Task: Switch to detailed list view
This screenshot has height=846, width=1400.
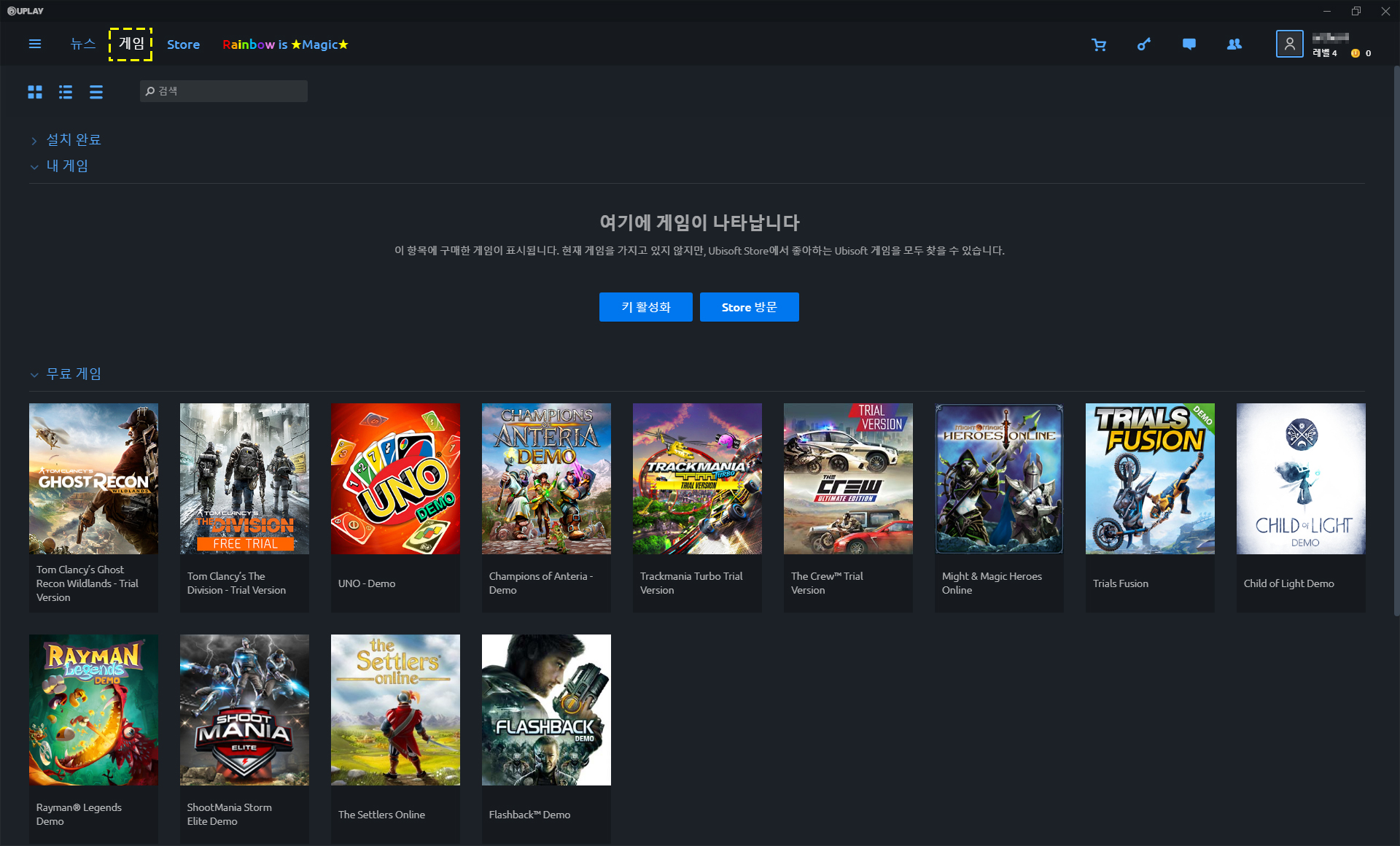Action: [x=66, y=92]
